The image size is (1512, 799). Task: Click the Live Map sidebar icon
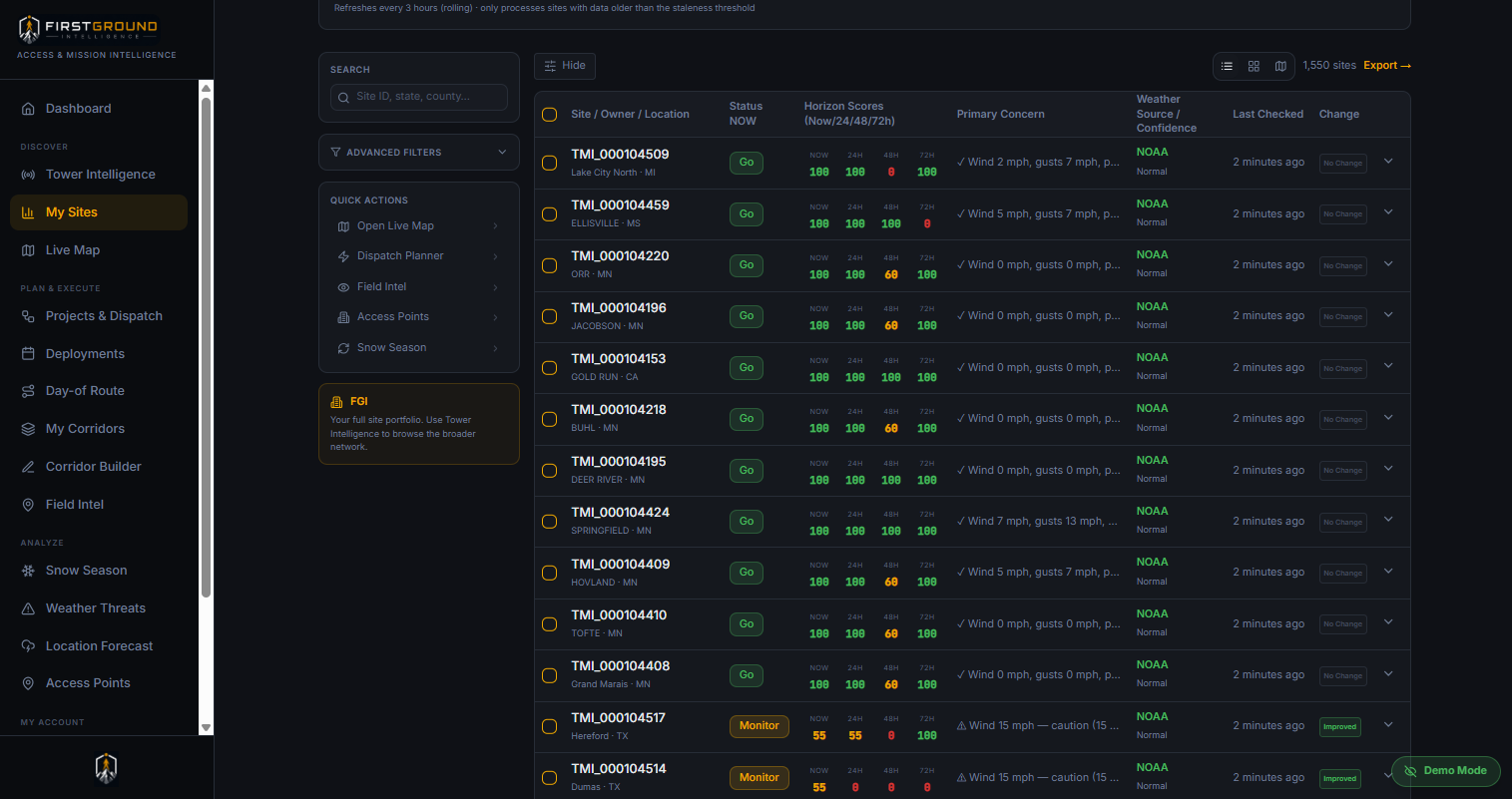tap(28, 250)
